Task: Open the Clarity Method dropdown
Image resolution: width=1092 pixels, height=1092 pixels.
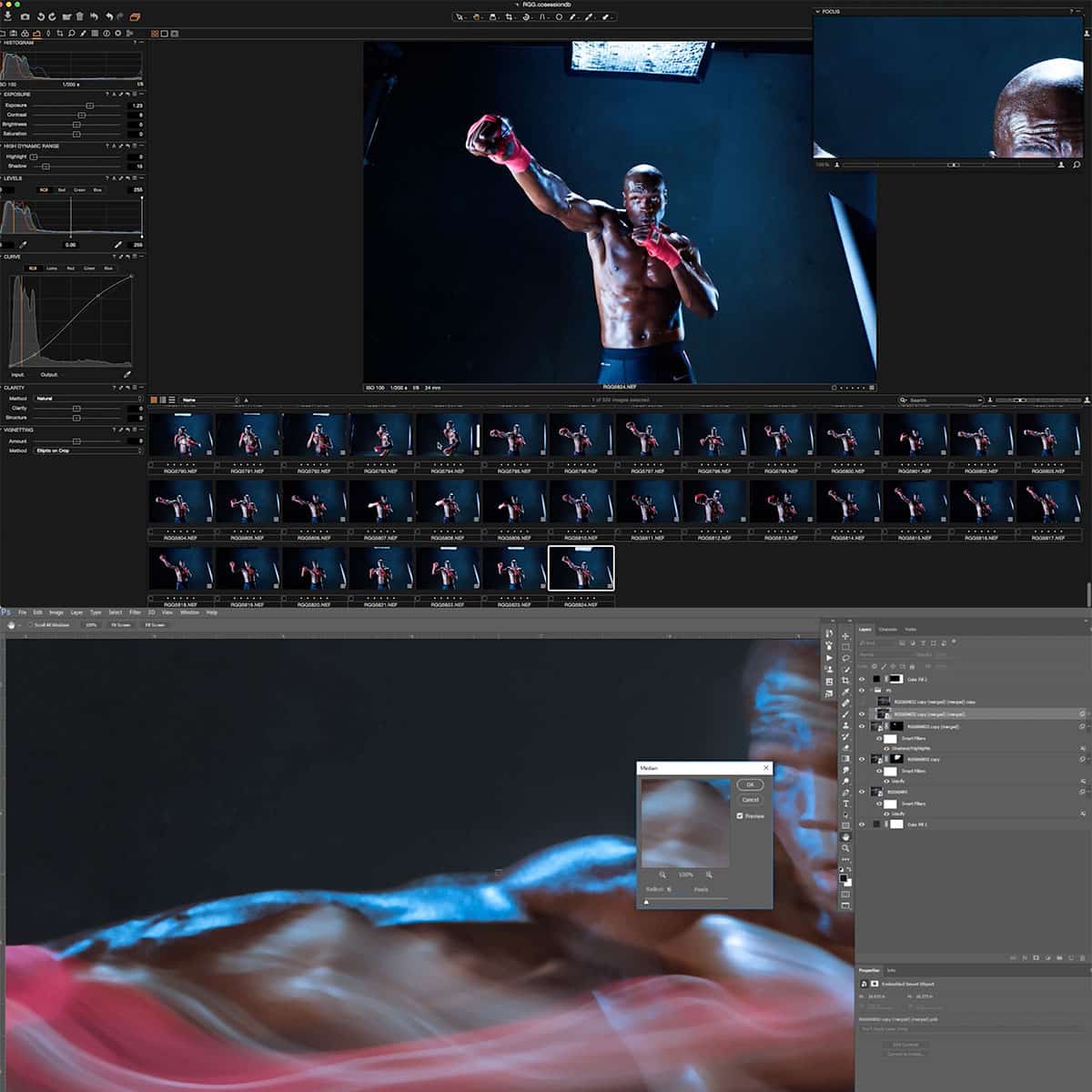Action: pyautogui.click(x=88, y=399)
